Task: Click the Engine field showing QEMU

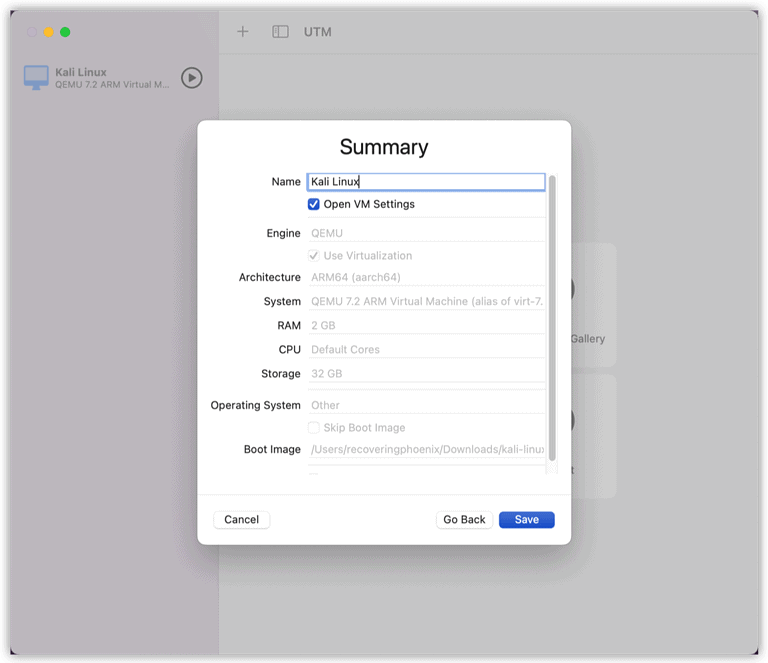Action: [426, 233]
